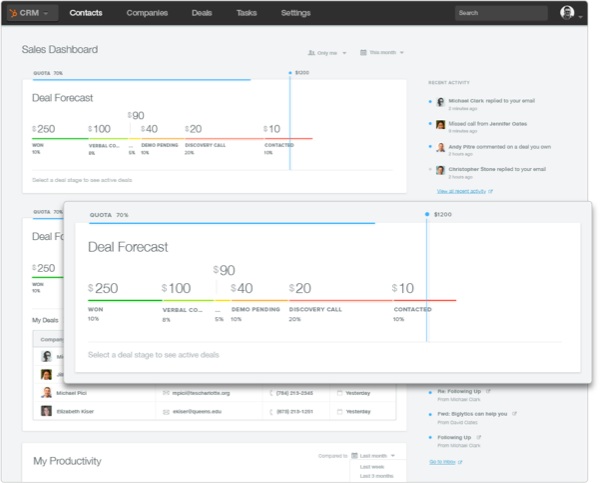Go to the Companies tab
Image resolution: width=600 pixels, height=483 pixels.
pyautogui.click(x=147, y=13)
